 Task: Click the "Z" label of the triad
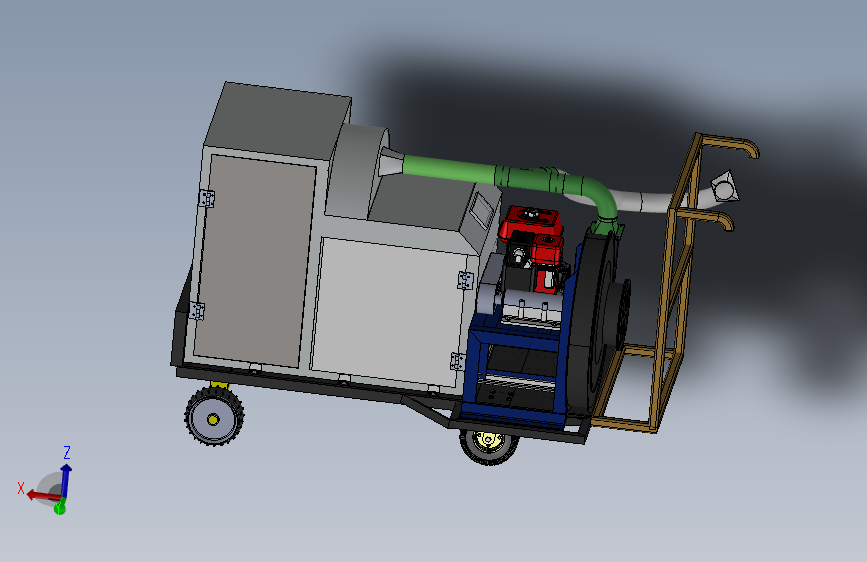pos(67,452)
